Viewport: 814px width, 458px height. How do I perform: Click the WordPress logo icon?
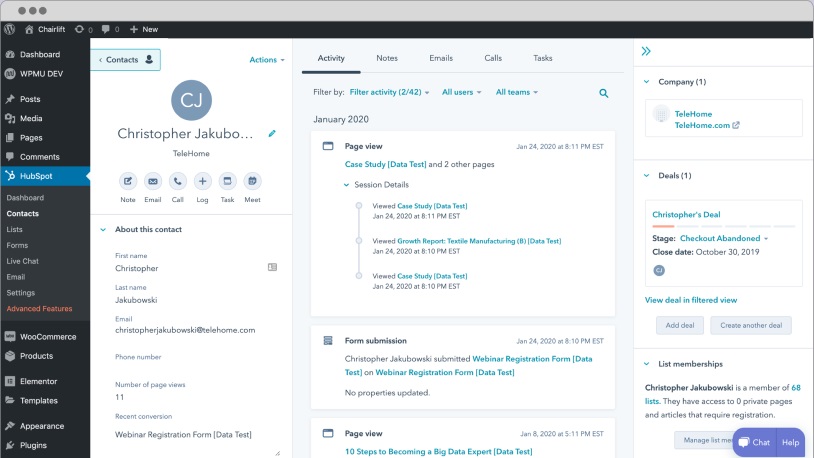9,29
